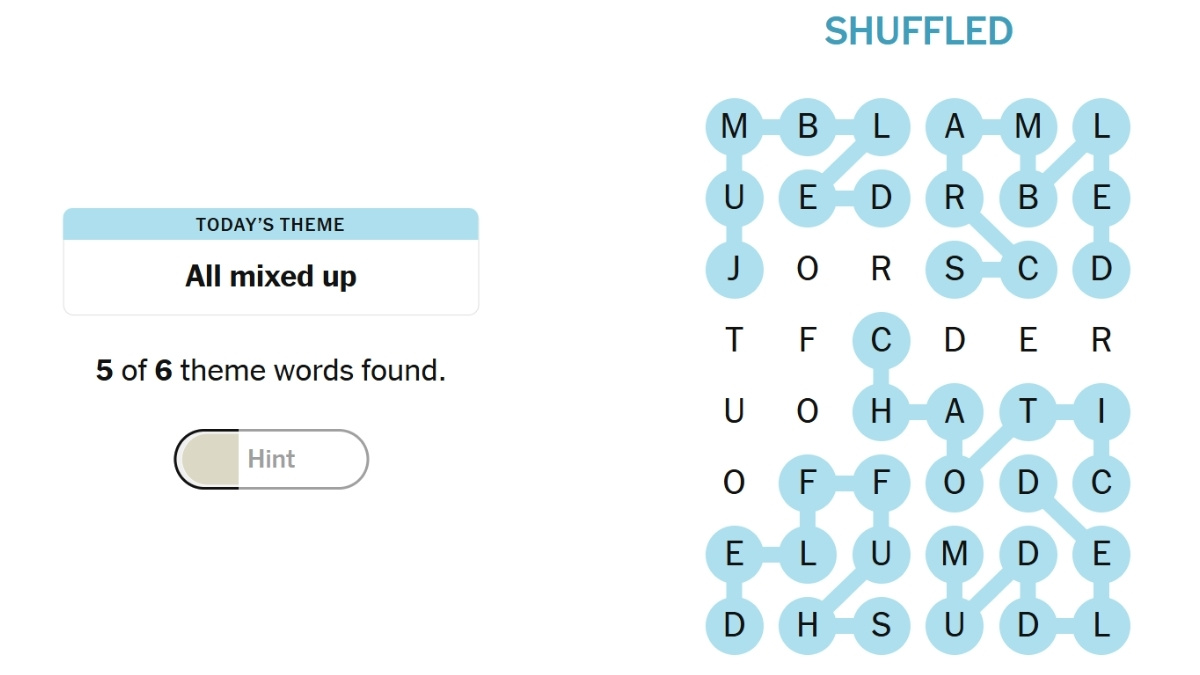The image size is (1200, 675).
Task: Choose the unhighlighted D between C and E
Action: [x=954, y=341]
